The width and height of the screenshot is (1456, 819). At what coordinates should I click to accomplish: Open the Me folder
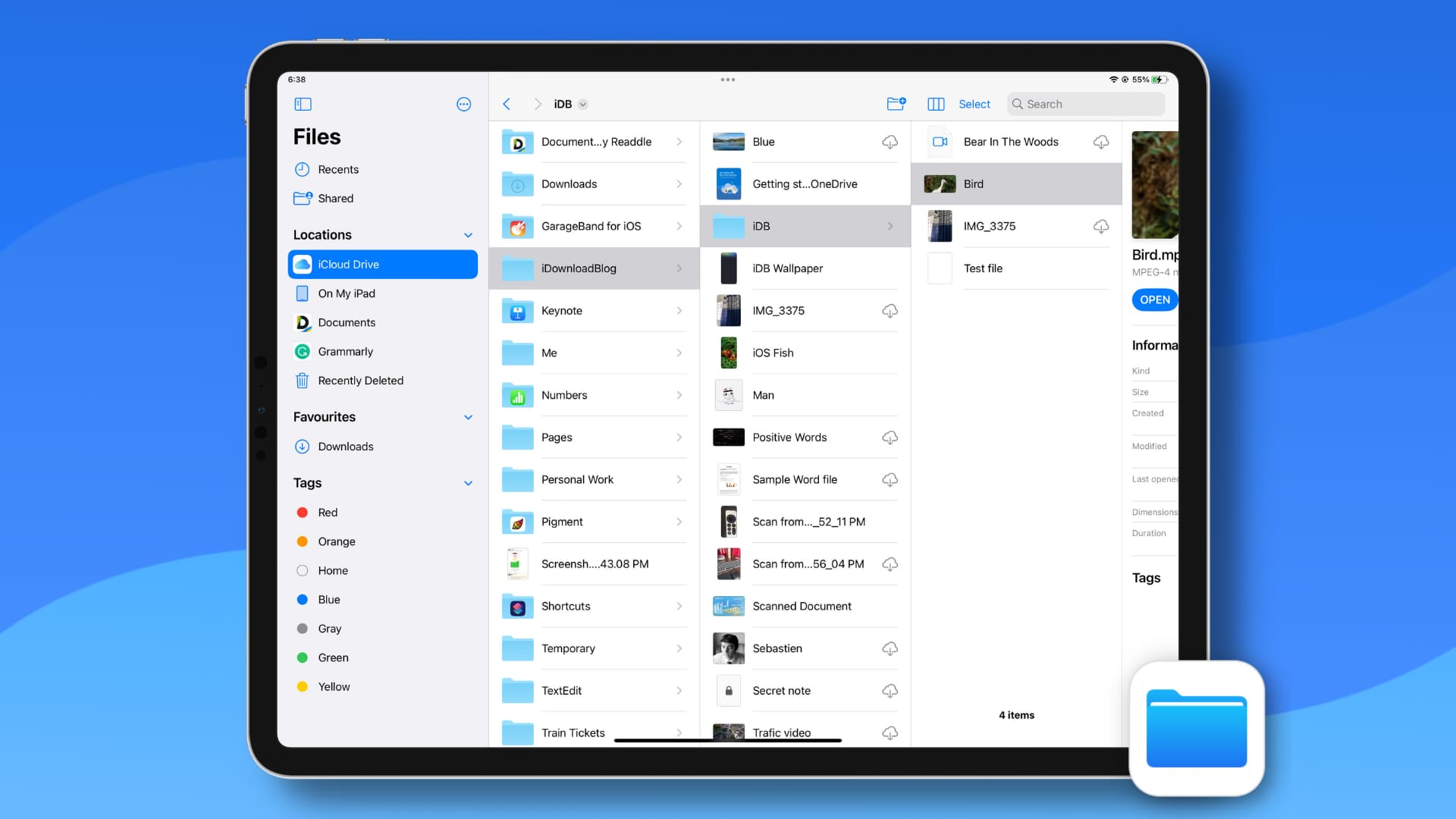click(594, 353)
